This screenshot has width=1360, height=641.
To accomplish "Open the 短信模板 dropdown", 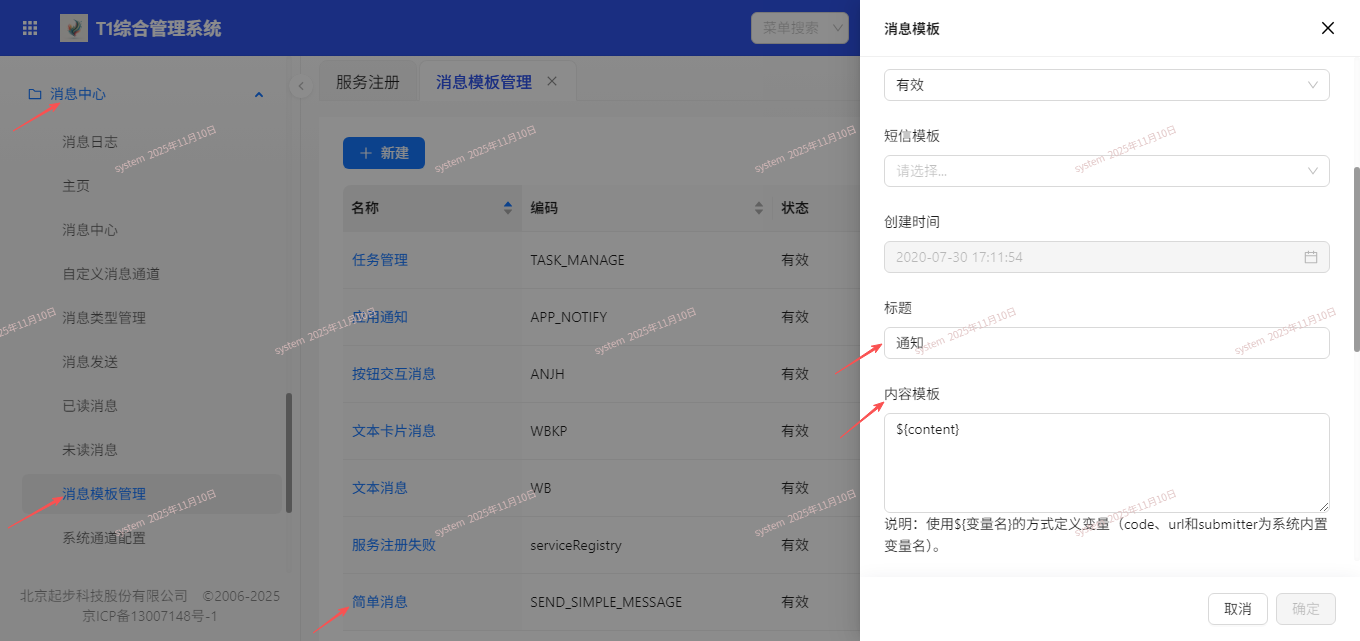I will pyautogui.click(x=1106, y=171).
